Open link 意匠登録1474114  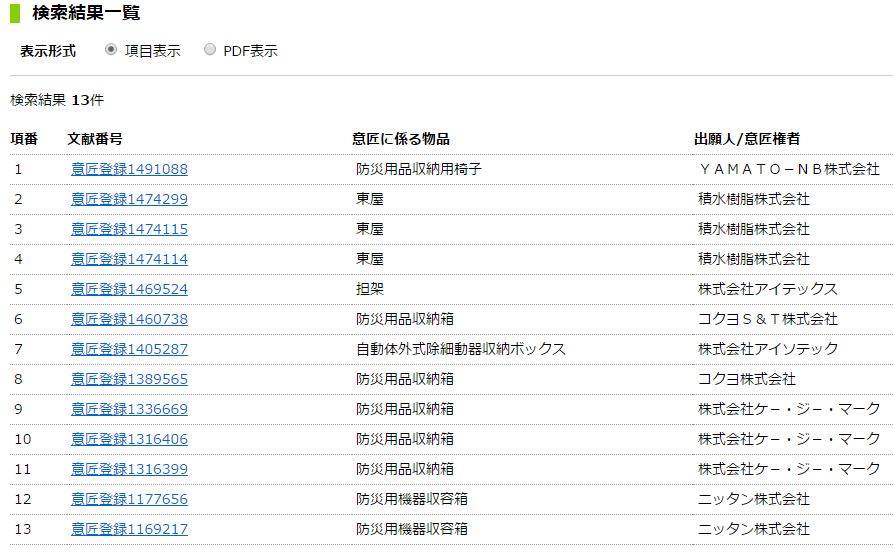(x=129, y=259)
